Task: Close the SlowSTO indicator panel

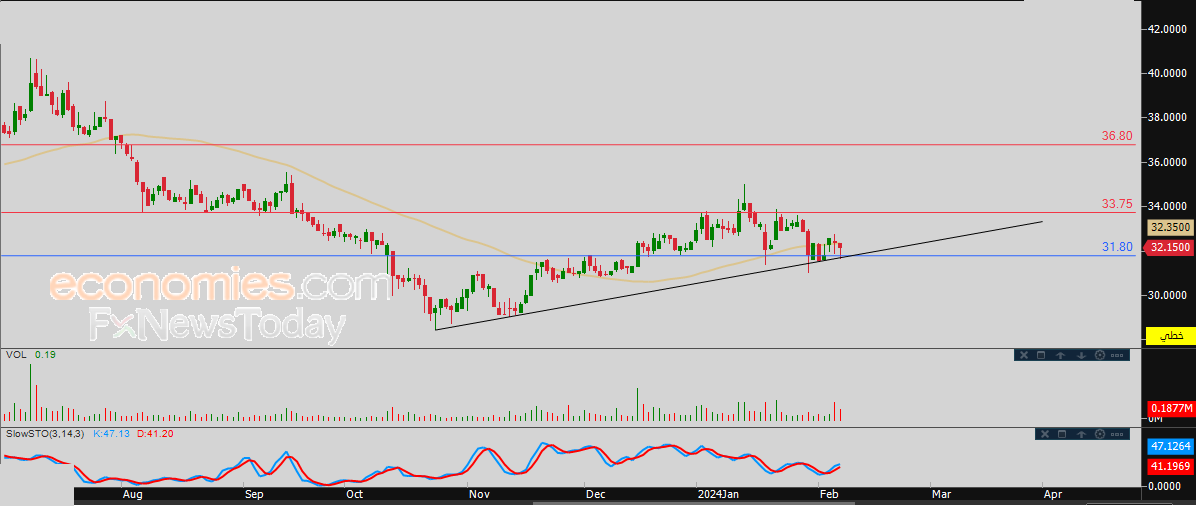Action: click(1045, 433)
